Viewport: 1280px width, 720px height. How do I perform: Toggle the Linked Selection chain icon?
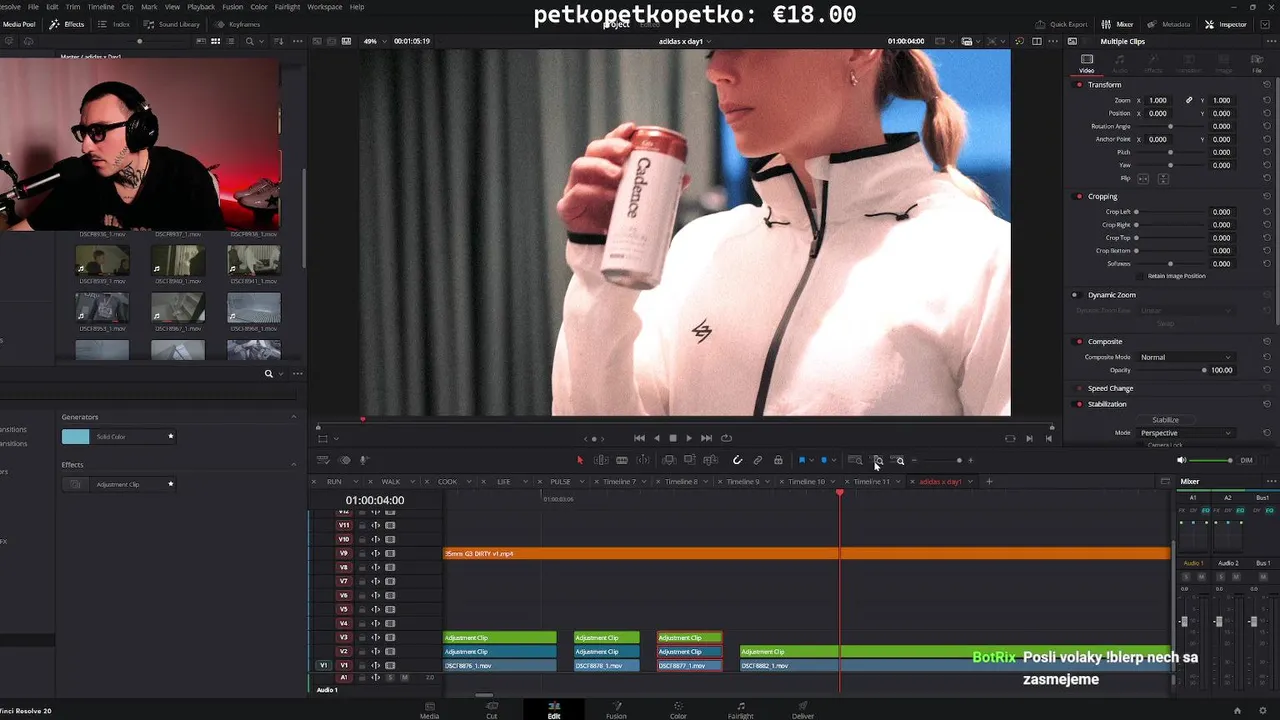tap(758, 460)
